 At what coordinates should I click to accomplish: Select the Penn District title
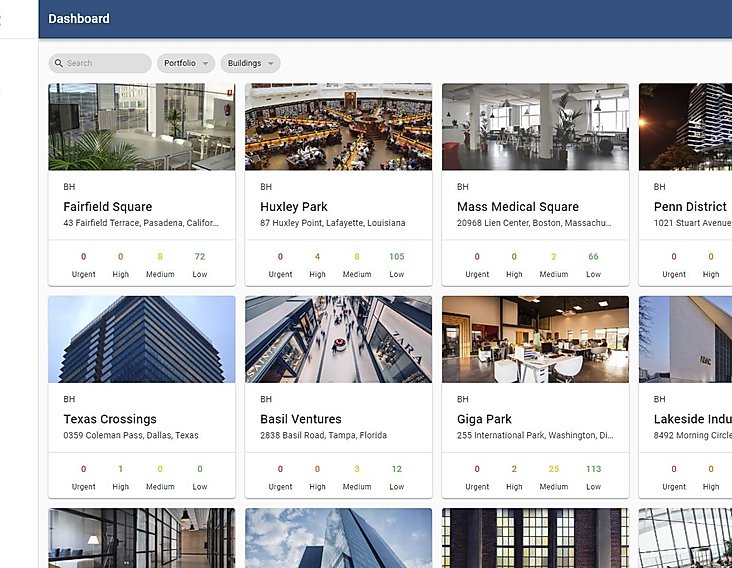690,207
